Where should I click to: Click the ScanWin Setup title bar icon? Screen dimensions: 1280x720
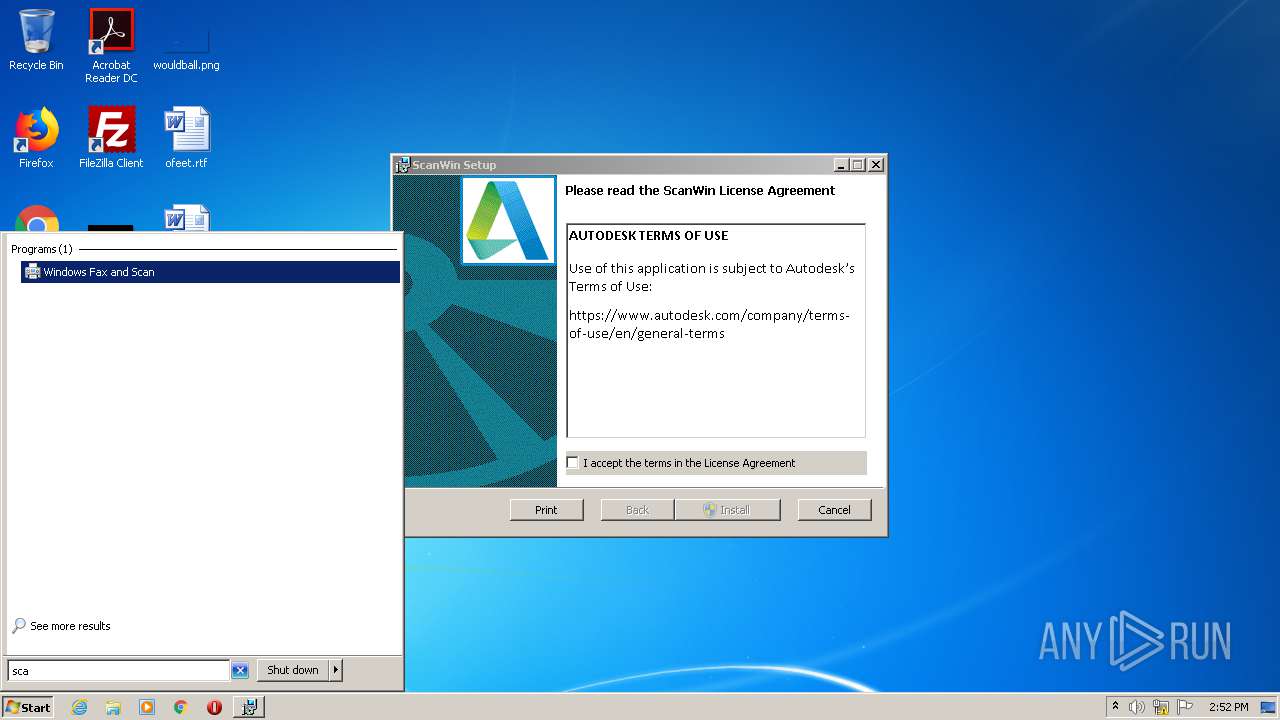[x=402, y=165]
